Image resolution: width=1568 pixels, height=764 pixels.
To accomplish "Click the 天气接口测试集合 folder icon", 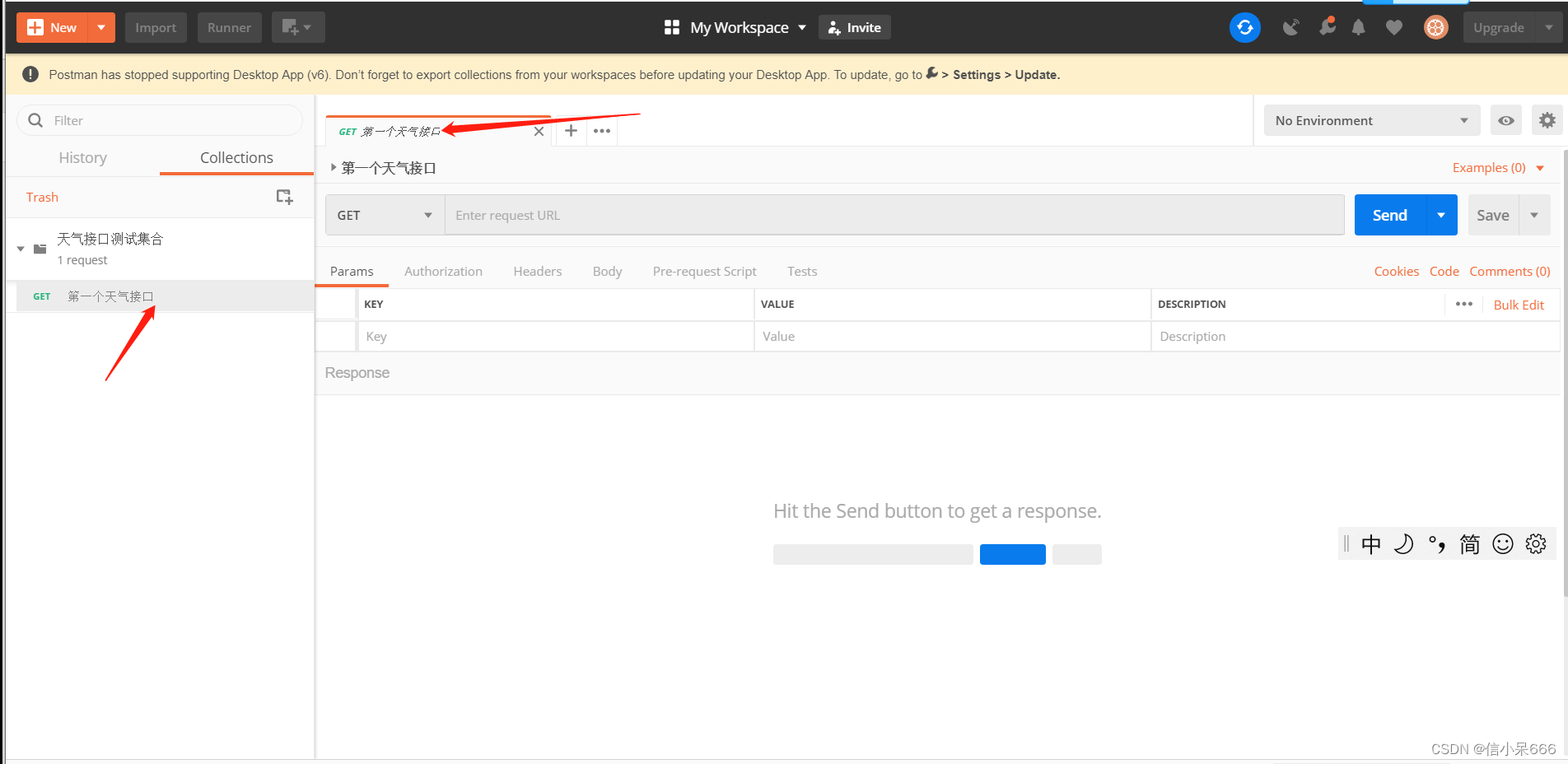I will click(40, 249).
